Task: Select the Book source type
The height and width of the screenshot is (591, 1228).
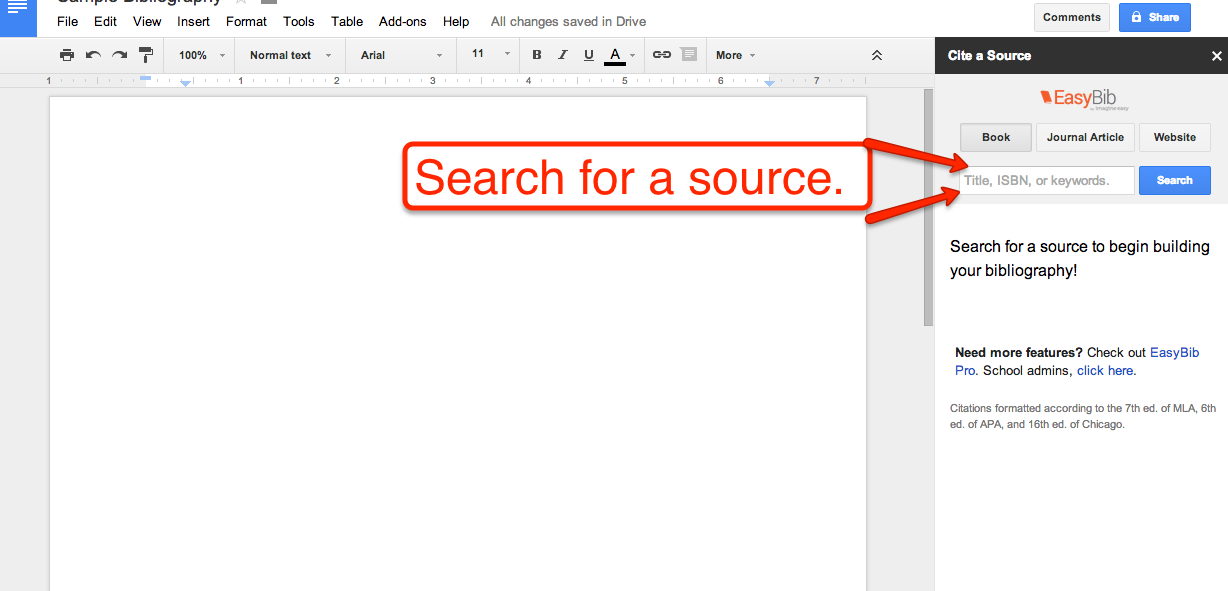Action: [996, 137]
